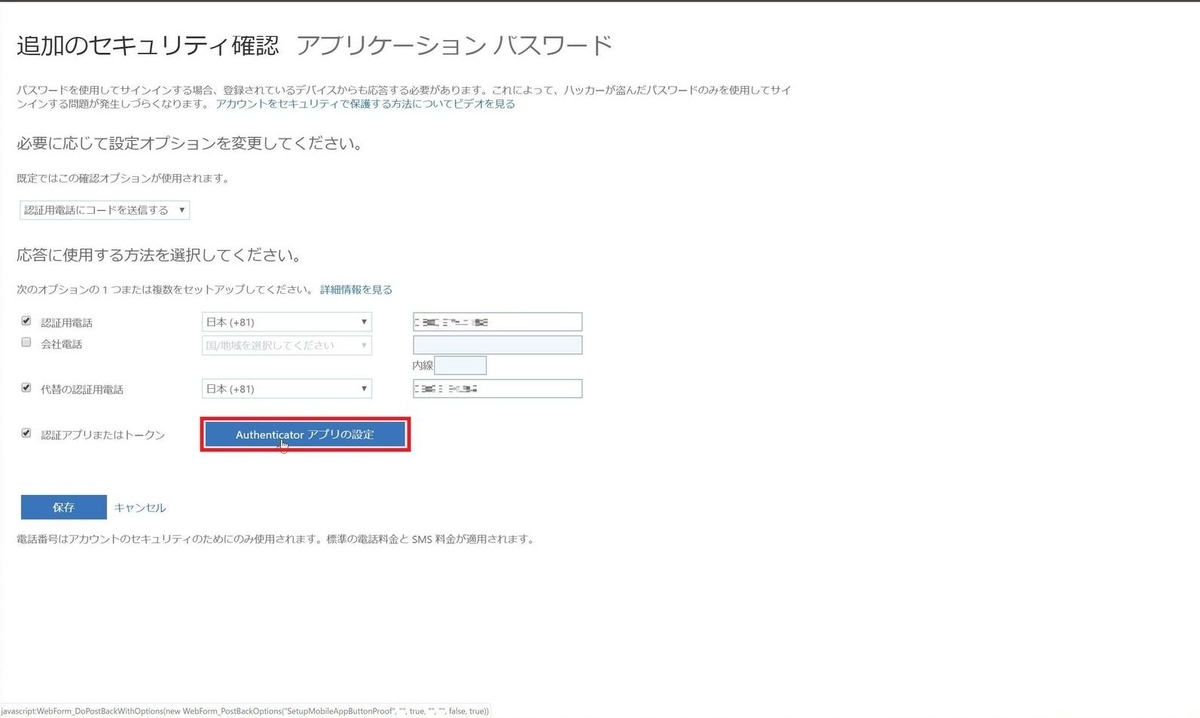This screenshot has height=718, width=1200.
Task: Click the 詳細情報を見る link
Action: [355, 289]
